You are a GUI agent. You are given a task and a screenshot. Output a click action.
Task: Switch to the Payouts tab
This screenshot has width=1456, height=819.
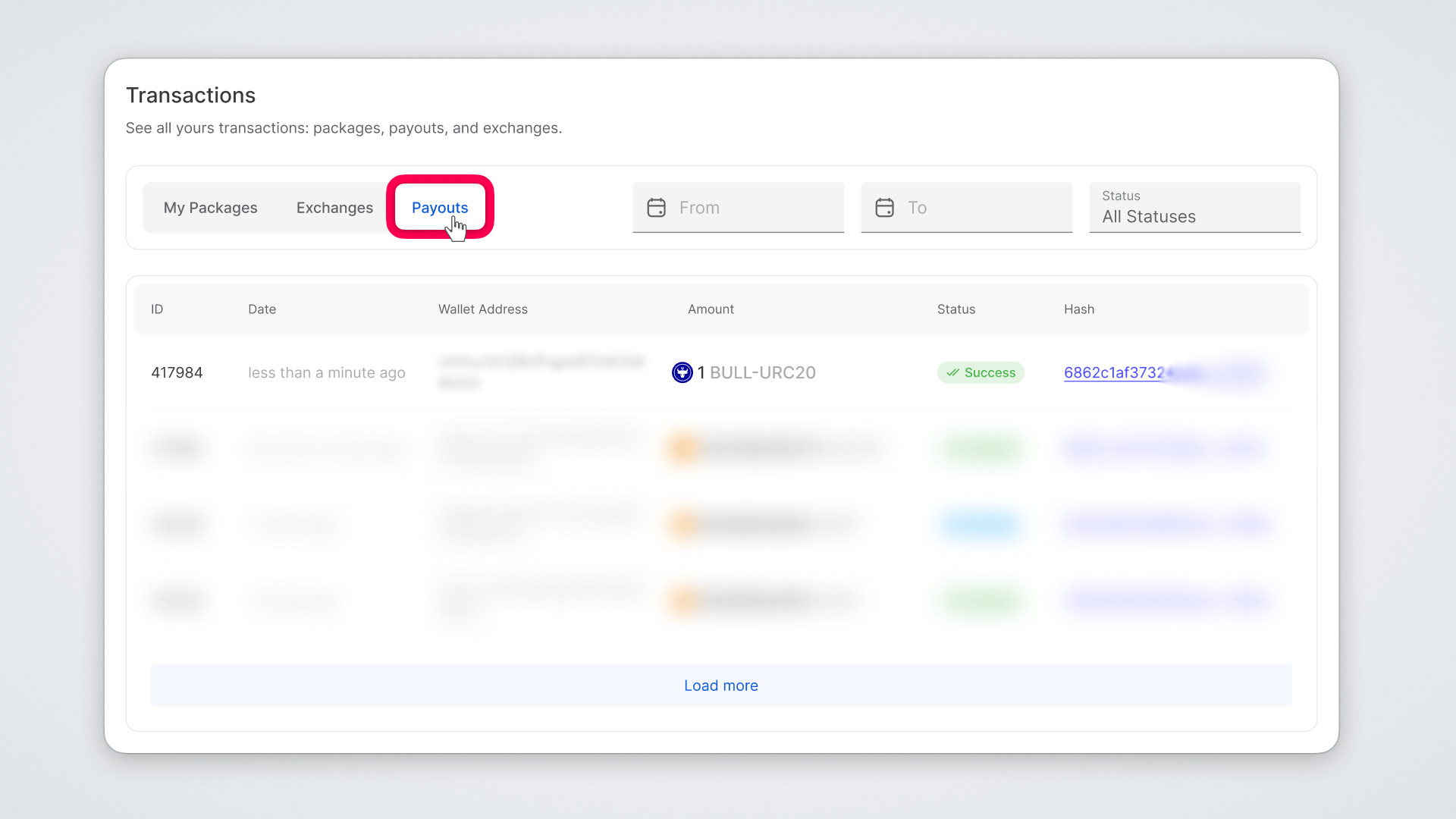coord(439,208)
